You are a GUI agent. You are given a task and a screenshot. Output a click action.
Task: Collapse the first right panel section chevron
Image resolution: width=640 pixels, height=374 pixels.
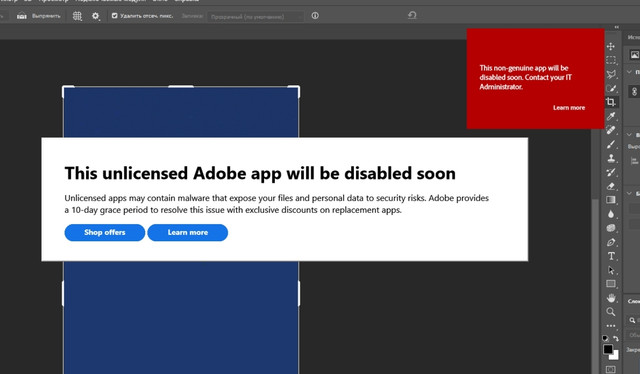(629, 72)
